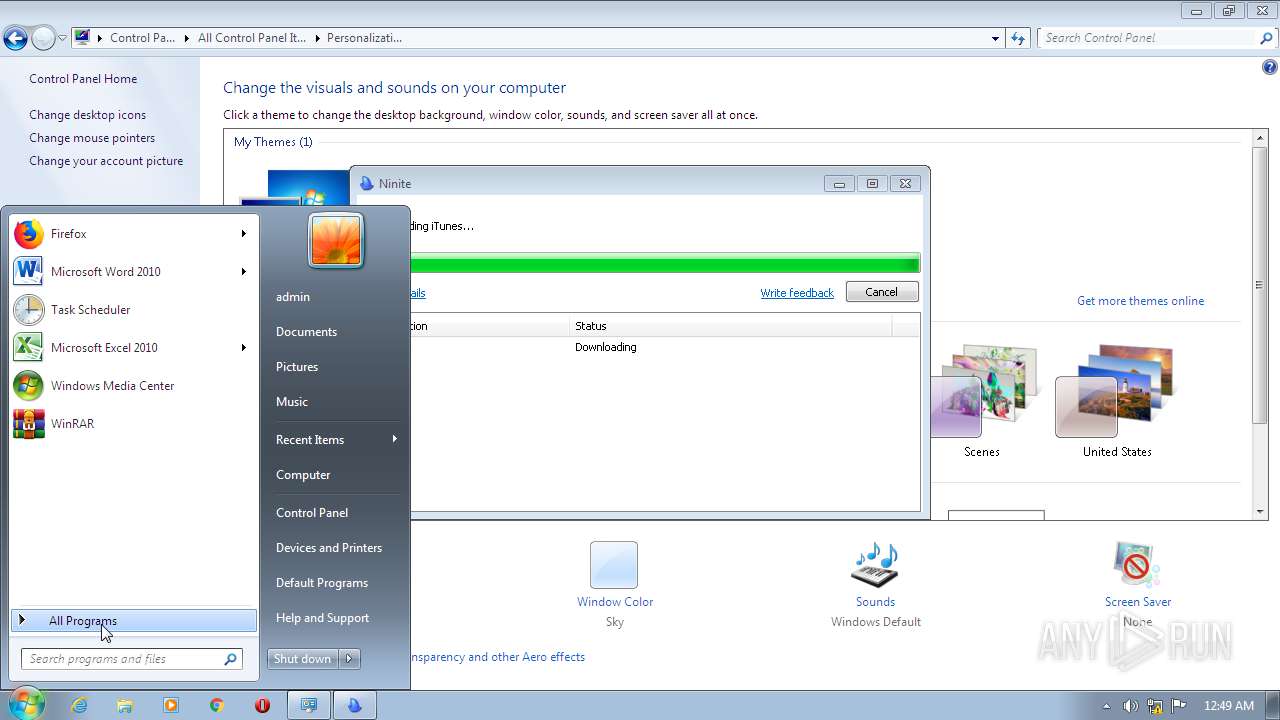Open Help and Support entry
Viewport: 1280px width, 720px height.
click(323, 618)
